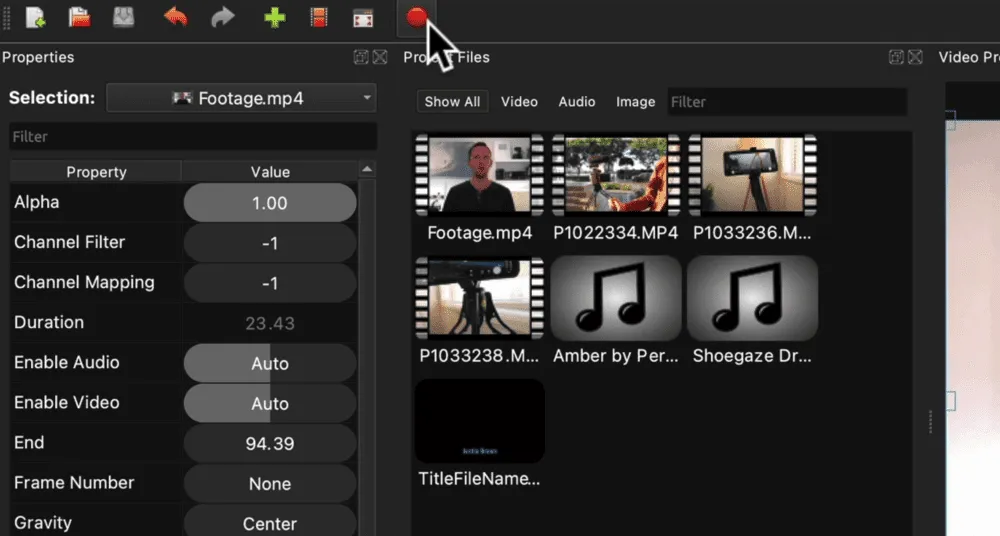
Task: Click the New Project icon
Action: (x=35, y=17)
